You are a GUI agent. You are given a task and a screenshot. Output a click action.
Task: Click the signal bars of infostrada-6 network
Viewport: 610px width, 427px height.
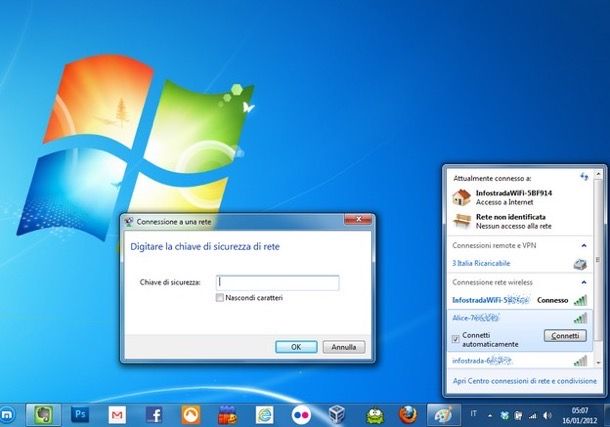[x=580, y=361]
